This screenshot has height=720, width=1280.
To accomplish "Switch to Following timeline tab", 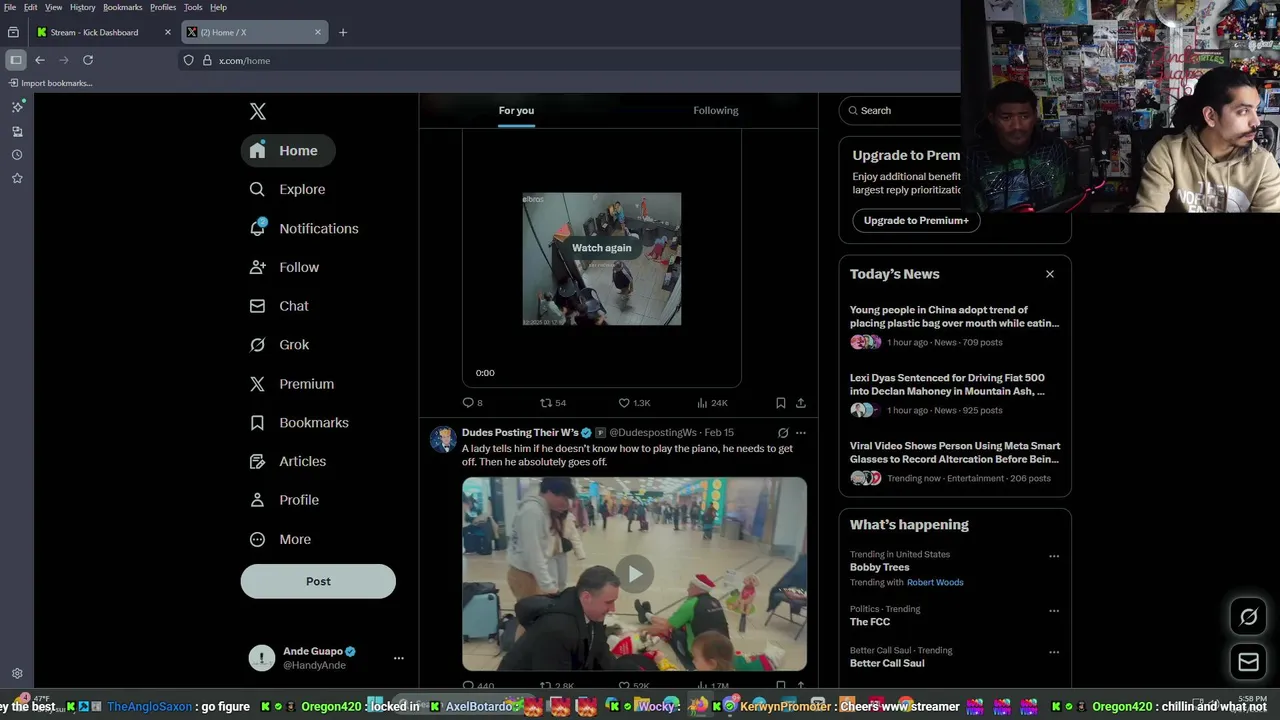I will (716, 110).
